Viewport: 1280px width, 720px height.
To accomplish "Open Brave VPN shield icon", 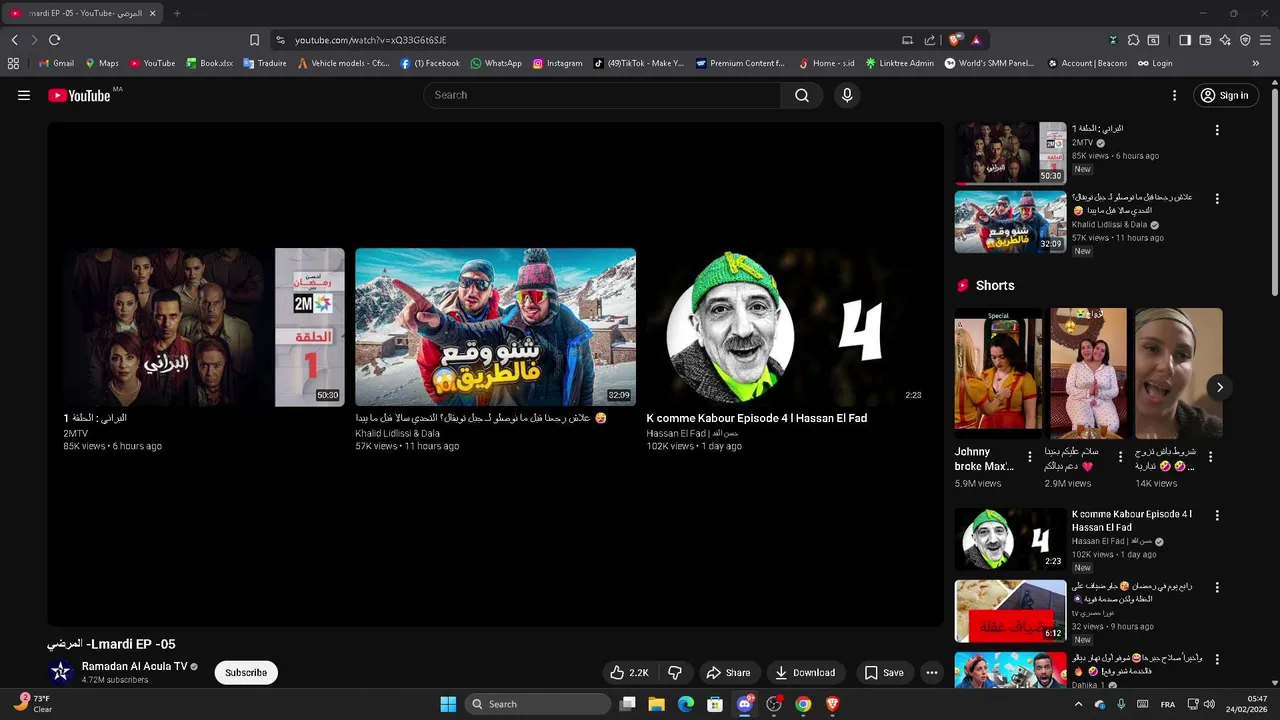I will [x=1245, y=40].
